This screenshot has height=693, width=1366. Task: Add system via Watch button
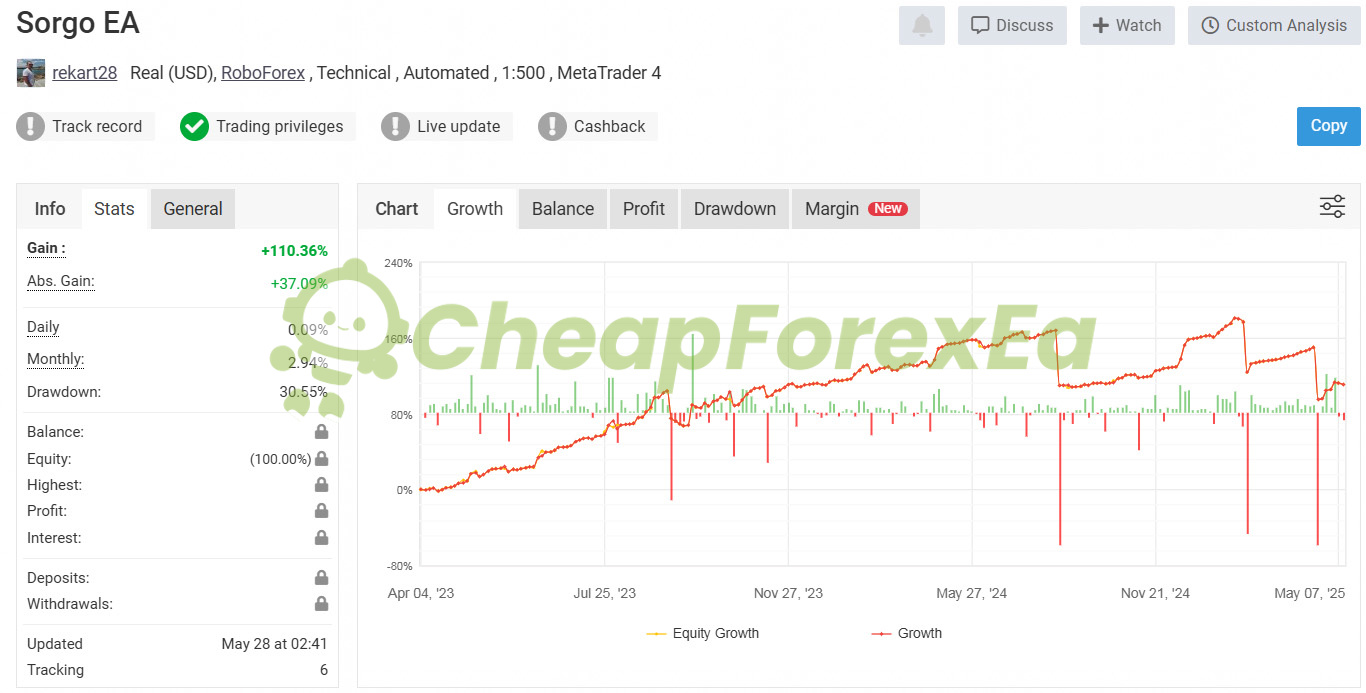pos(1127,26)
